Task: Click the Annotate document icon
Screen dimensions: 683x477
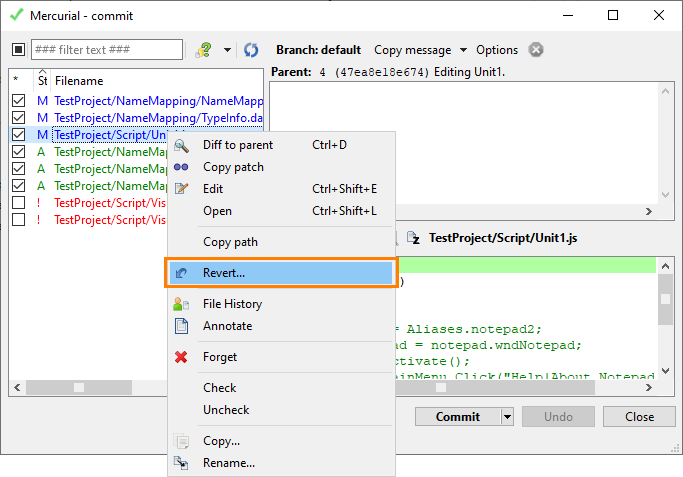Action: pos(181,326)
